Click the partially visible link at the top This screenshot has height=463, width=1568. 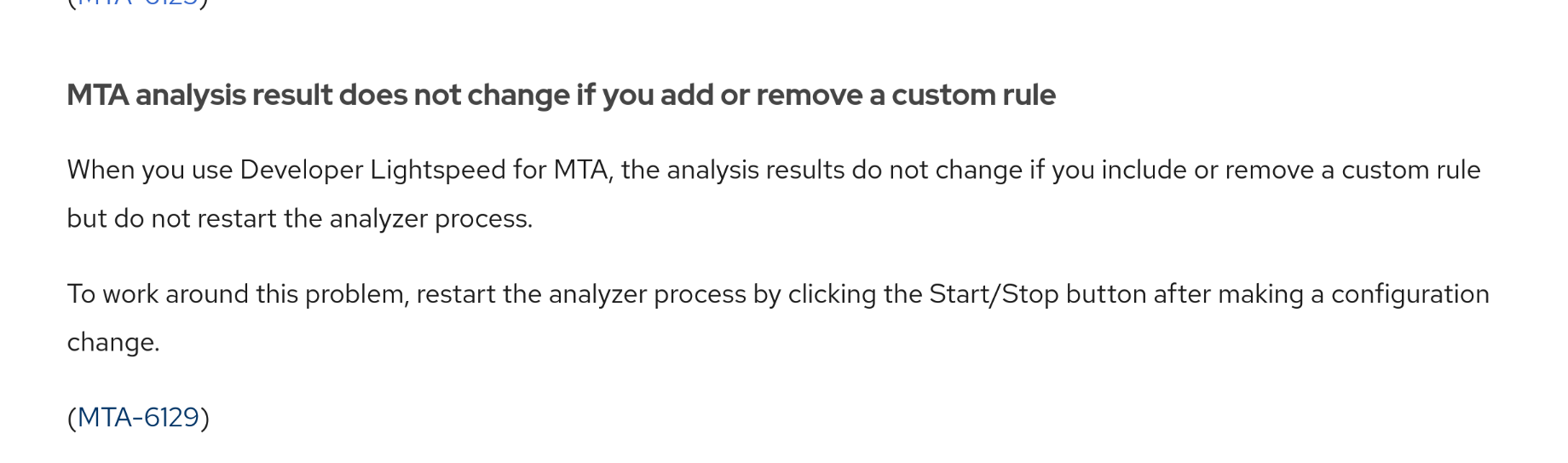click(x=138, y=3)
